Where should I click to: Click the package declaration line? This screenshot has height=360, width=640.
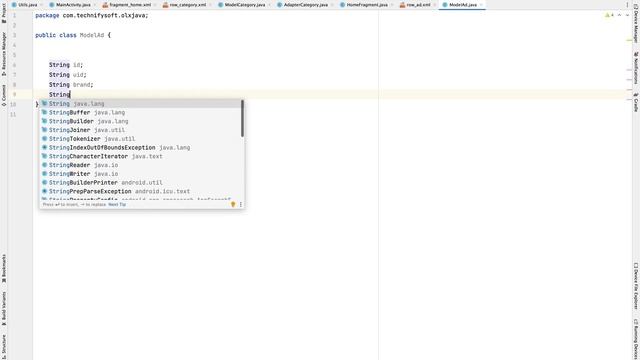coord(92,16)
